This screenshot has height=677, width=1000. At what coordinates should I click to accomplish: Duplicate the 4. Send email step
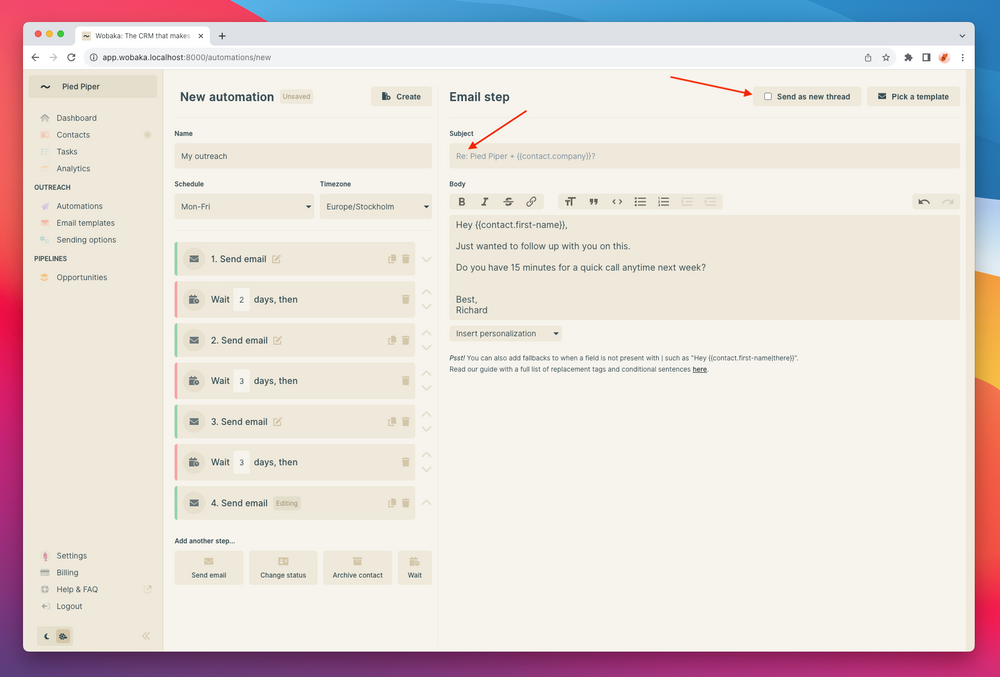pos(392,503)
